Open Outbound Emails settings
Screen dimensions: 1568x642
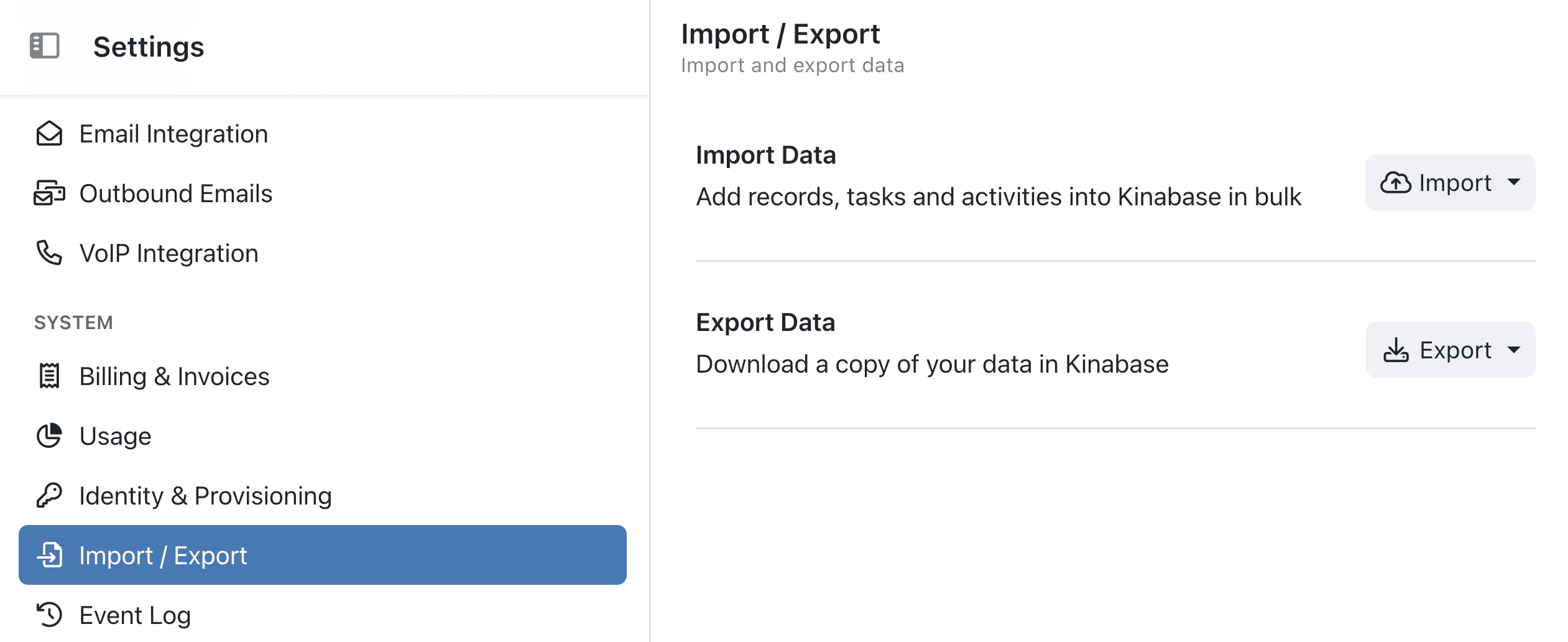coord(323,193)
